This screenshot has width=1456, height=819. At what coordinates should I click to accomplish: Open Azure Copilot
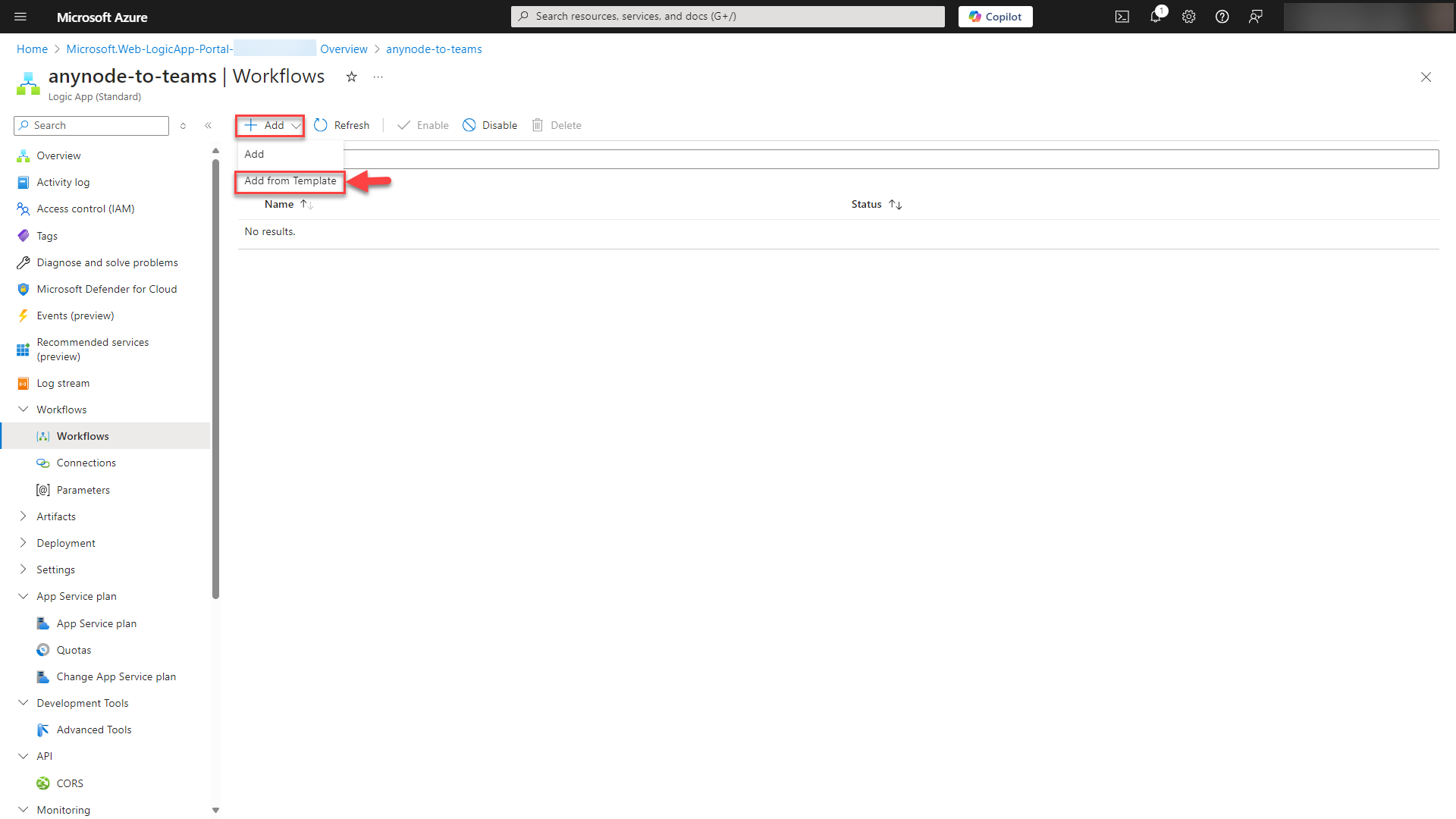pos(995,16)
